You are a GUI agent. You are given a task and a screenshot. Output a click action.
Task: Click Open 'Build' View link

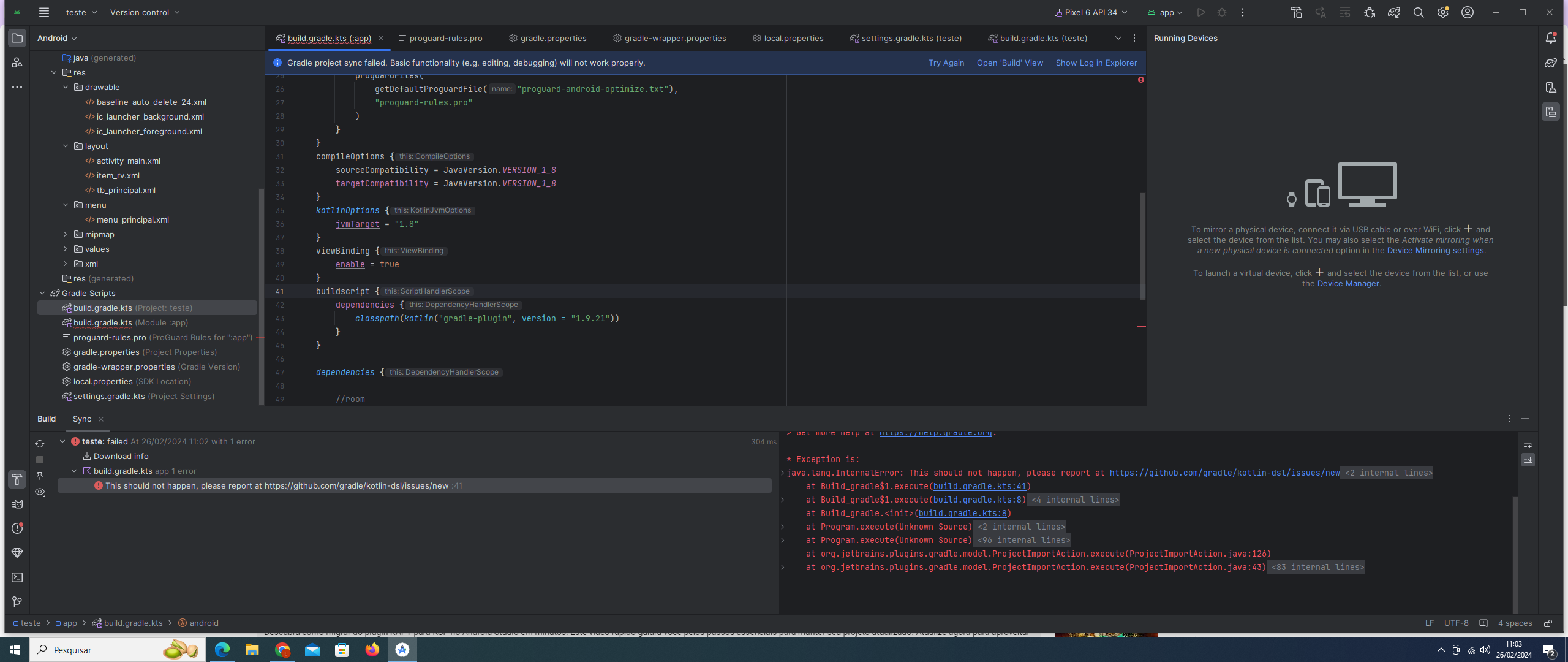(1010, 63)
